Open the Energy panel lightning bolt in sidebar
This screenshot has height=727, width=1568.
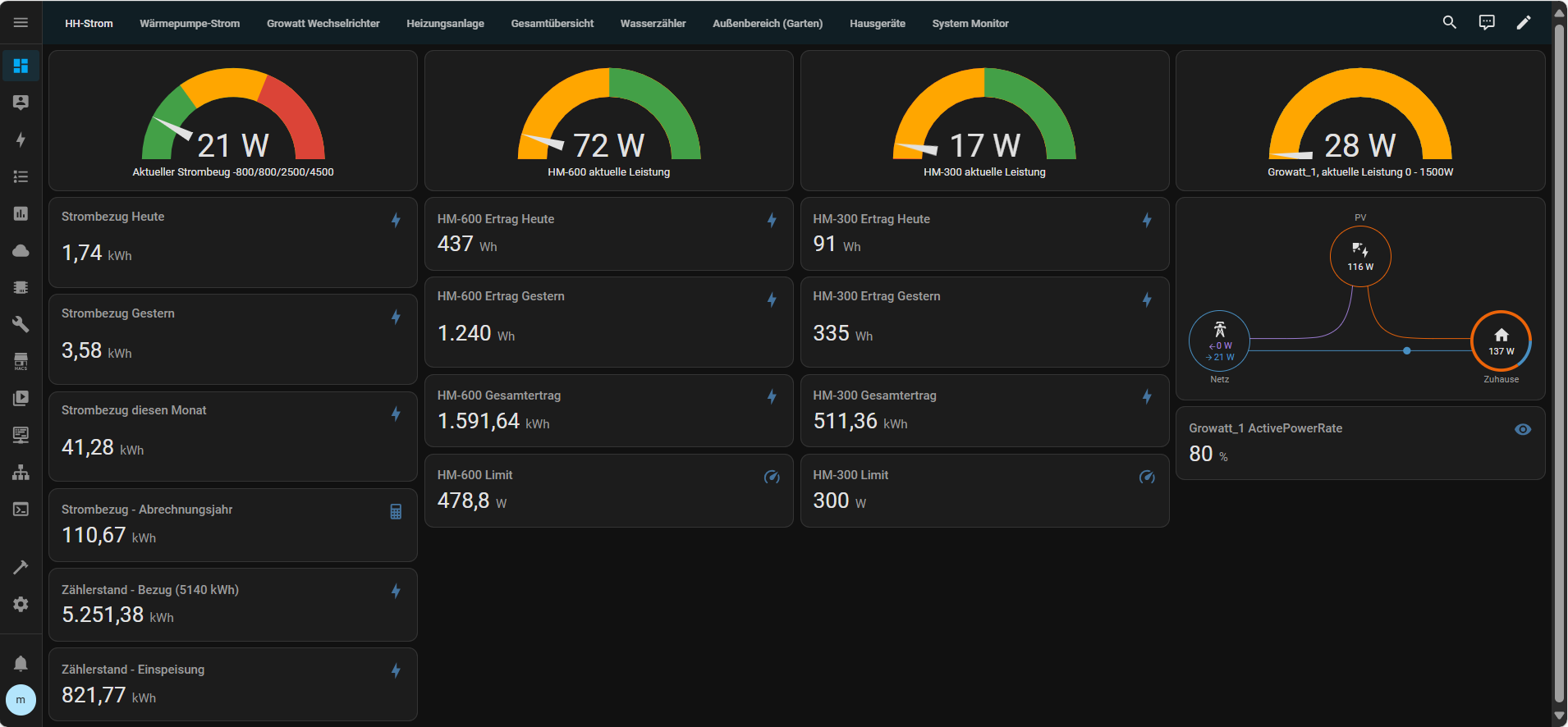point(21,139)
